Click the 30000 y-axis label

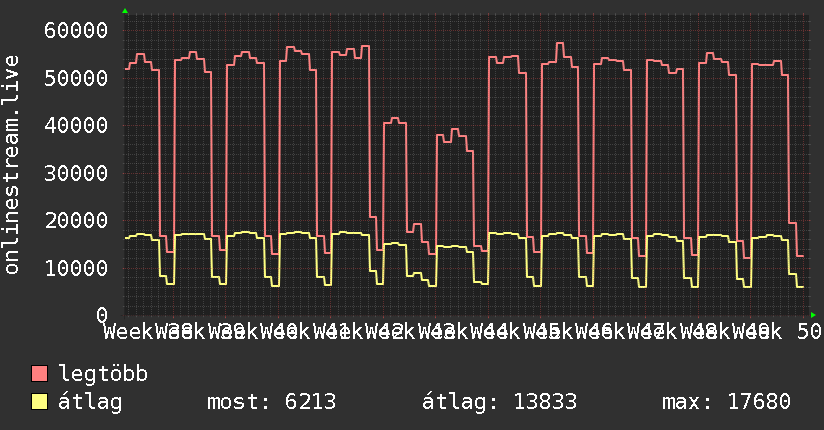click(76, 173)
